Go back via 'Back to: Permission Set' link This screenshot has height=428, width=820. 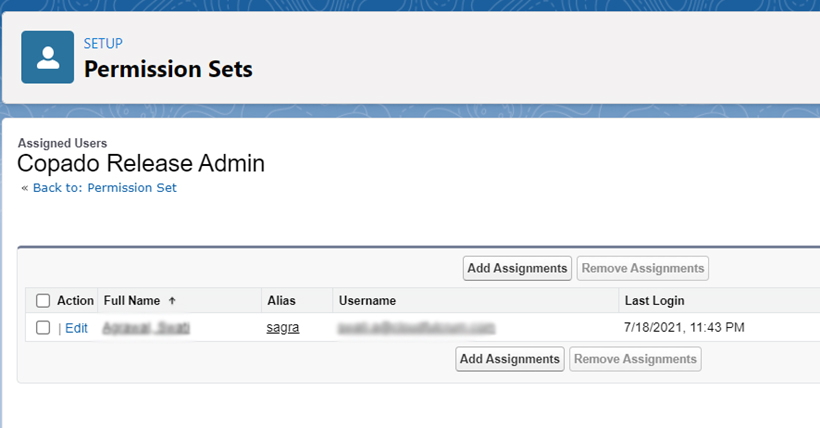pos(104,187)
